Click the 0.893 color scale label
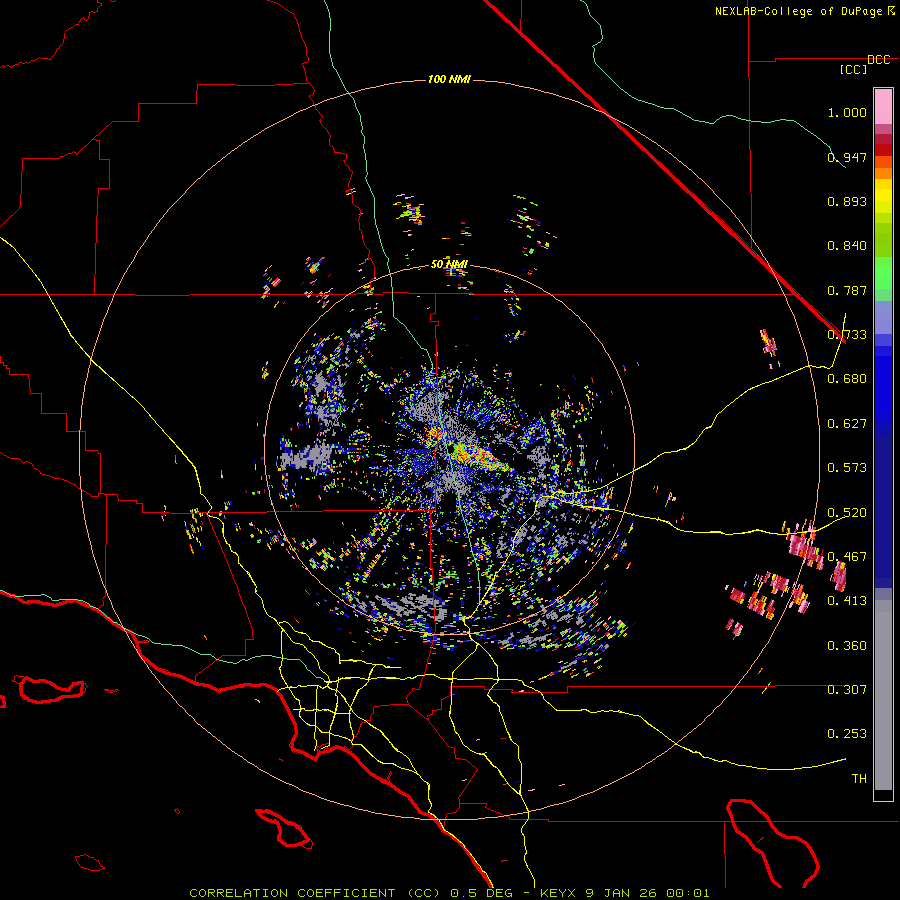The width and height of the screenshot is (900, 900). [x=847, y=201]
